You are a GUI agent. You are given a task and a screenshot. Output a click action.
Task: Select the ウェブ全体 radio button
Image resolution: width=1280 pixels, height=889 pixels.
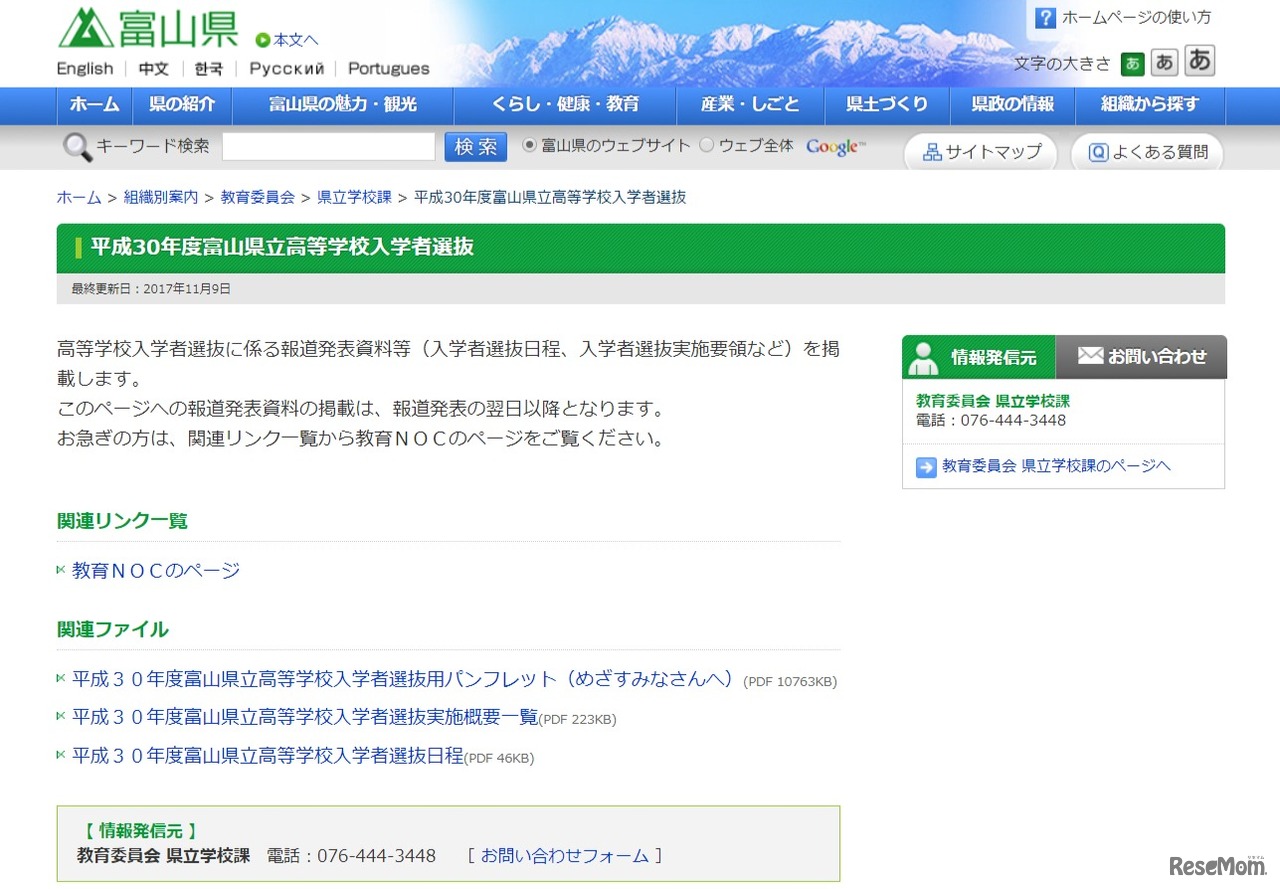click(x=706, y=144)
